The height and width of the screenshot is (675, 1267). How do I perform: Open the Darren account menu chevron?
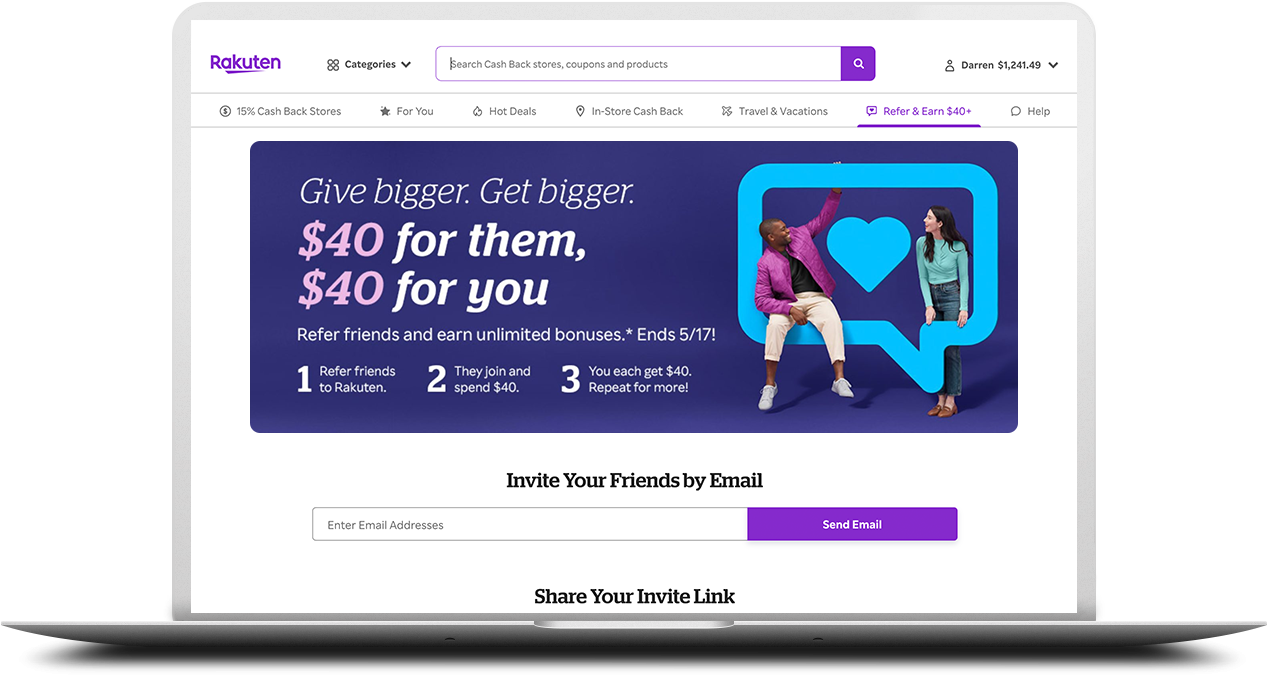click(1053, 65)
